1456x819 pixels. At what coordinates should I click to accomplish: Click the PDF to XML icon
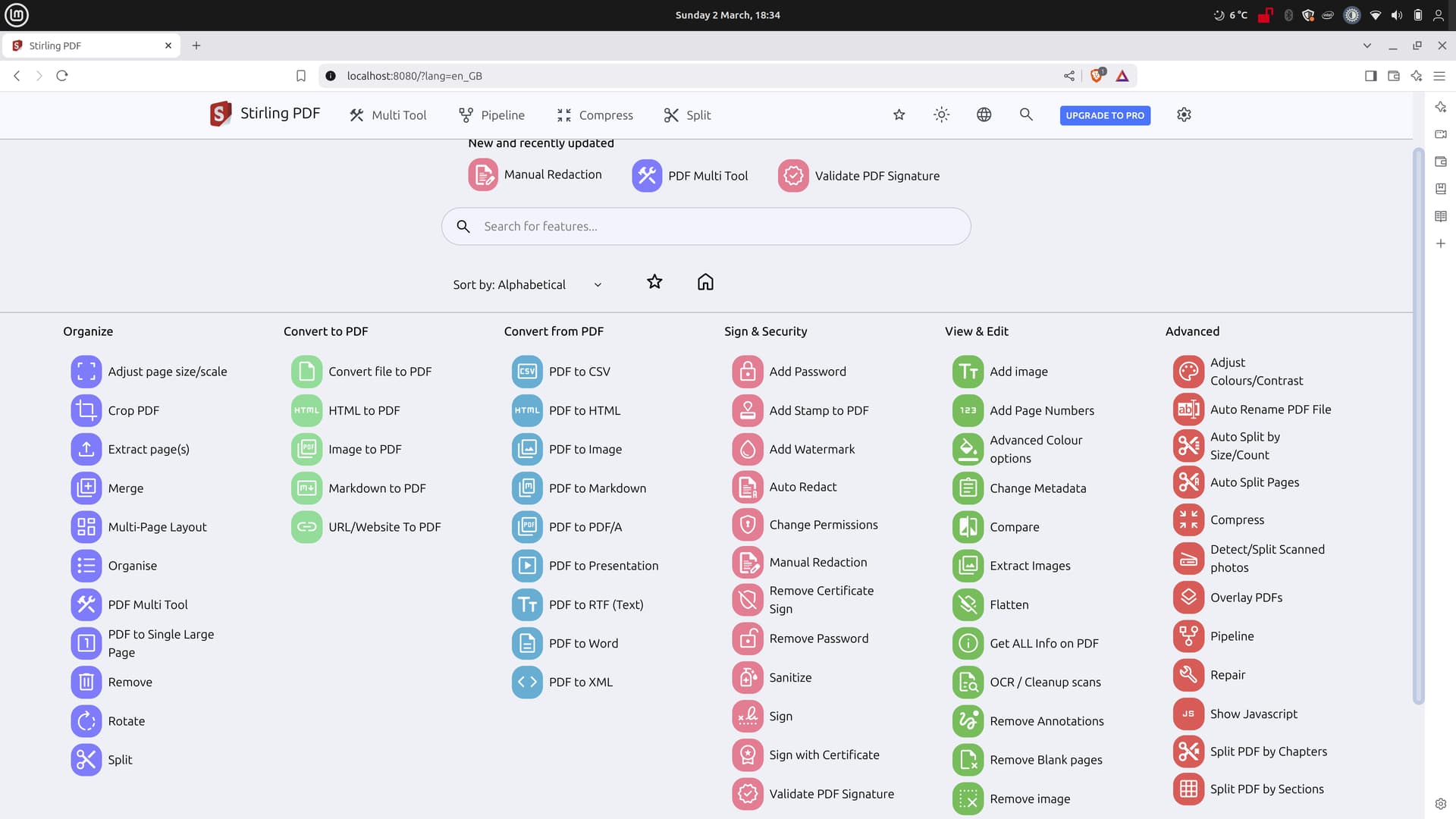[x=527, y=682]
